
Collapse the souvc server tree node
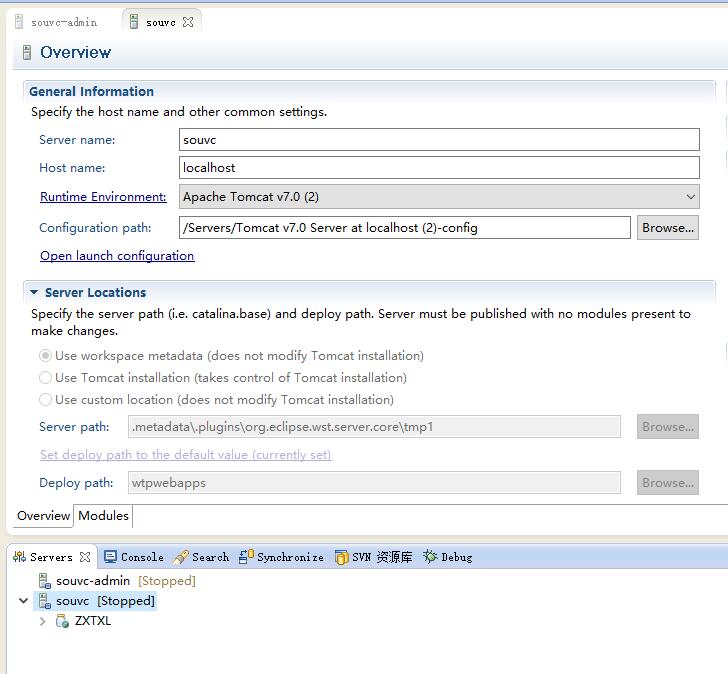23,601
